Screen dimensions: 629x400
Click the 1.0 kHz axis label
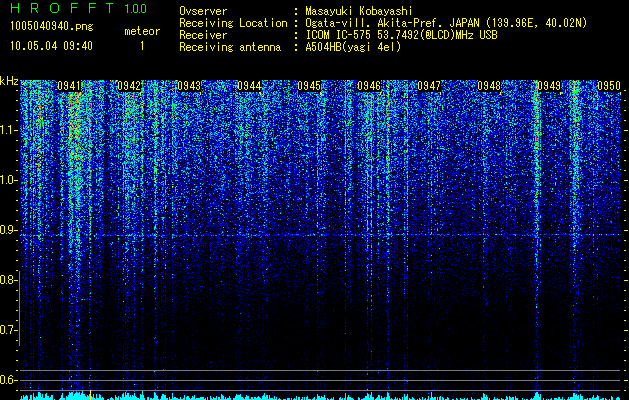(x=7, y=181)
